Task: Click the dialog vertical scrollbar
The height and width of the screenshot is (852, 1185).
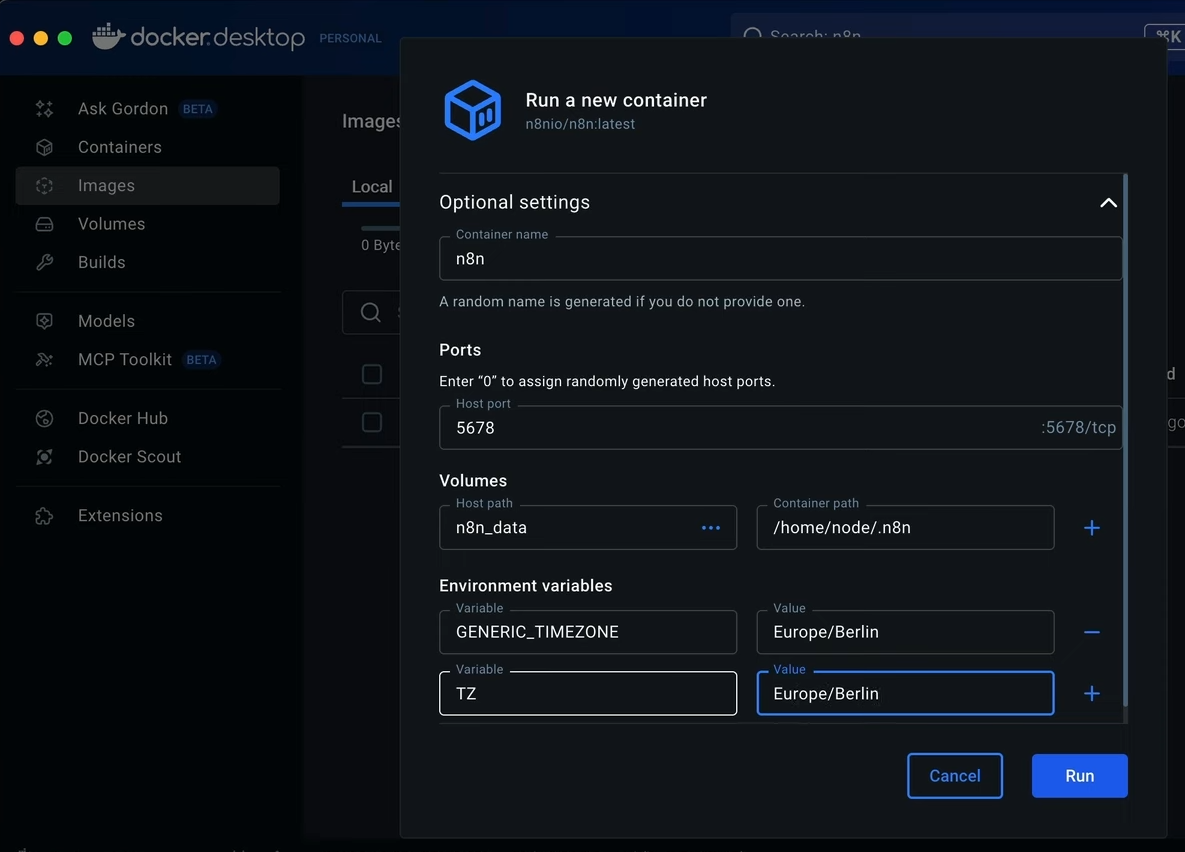Action: tap(1125, 441)
